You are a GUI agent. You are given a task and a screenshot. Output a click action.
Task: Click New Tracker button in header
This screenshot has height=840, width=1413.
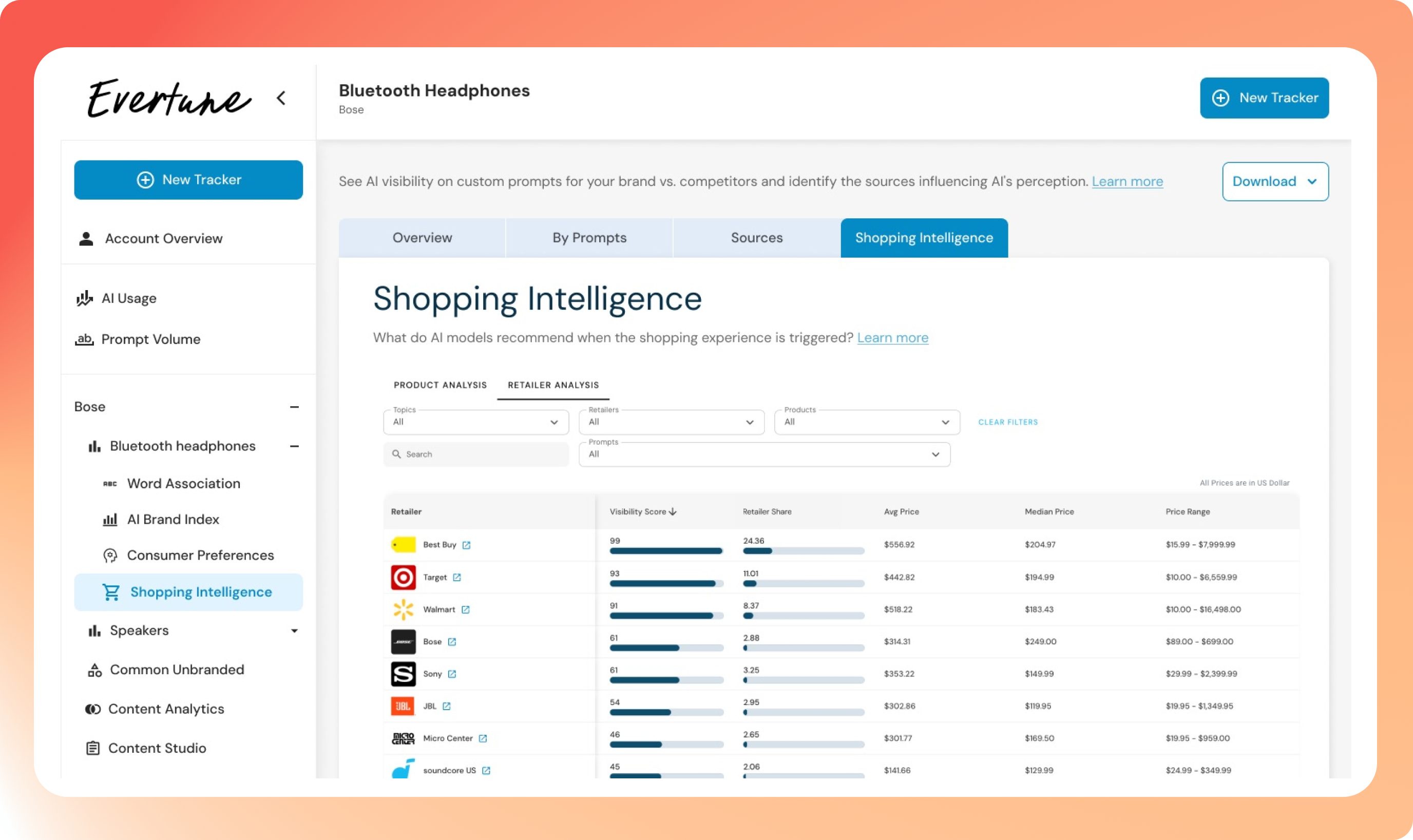click(x=1264, y=98)
